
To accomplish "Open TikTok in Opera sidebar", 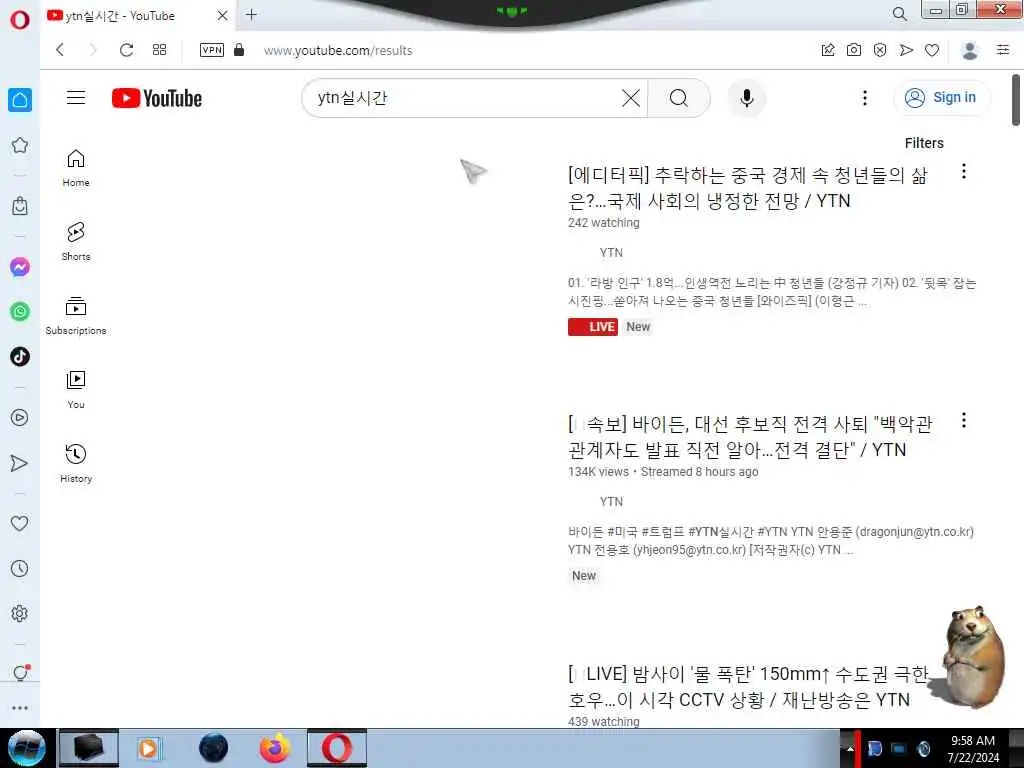I will 20,357.
